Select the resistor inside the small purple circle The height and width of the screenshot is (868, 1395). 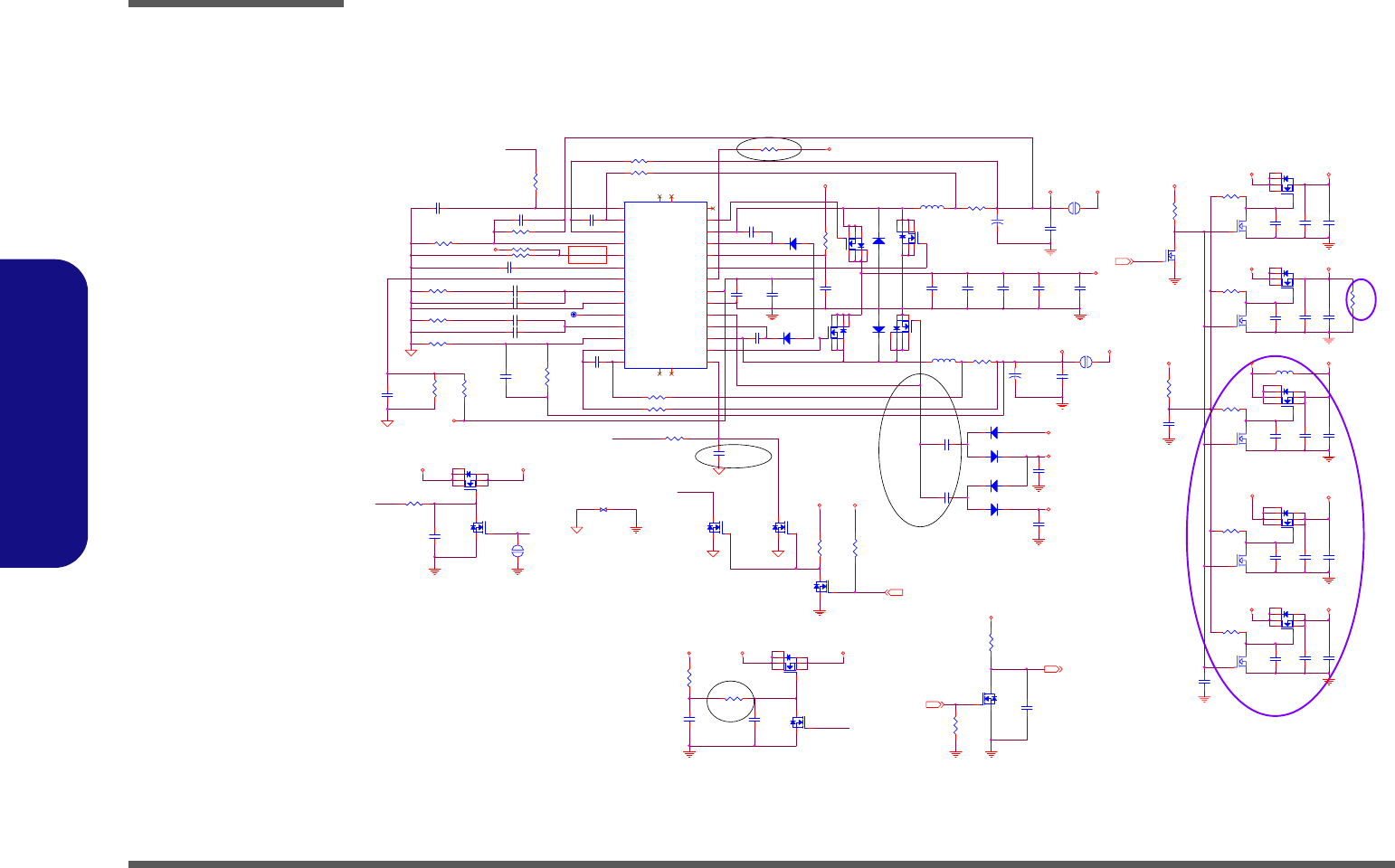coord(1353,300)
